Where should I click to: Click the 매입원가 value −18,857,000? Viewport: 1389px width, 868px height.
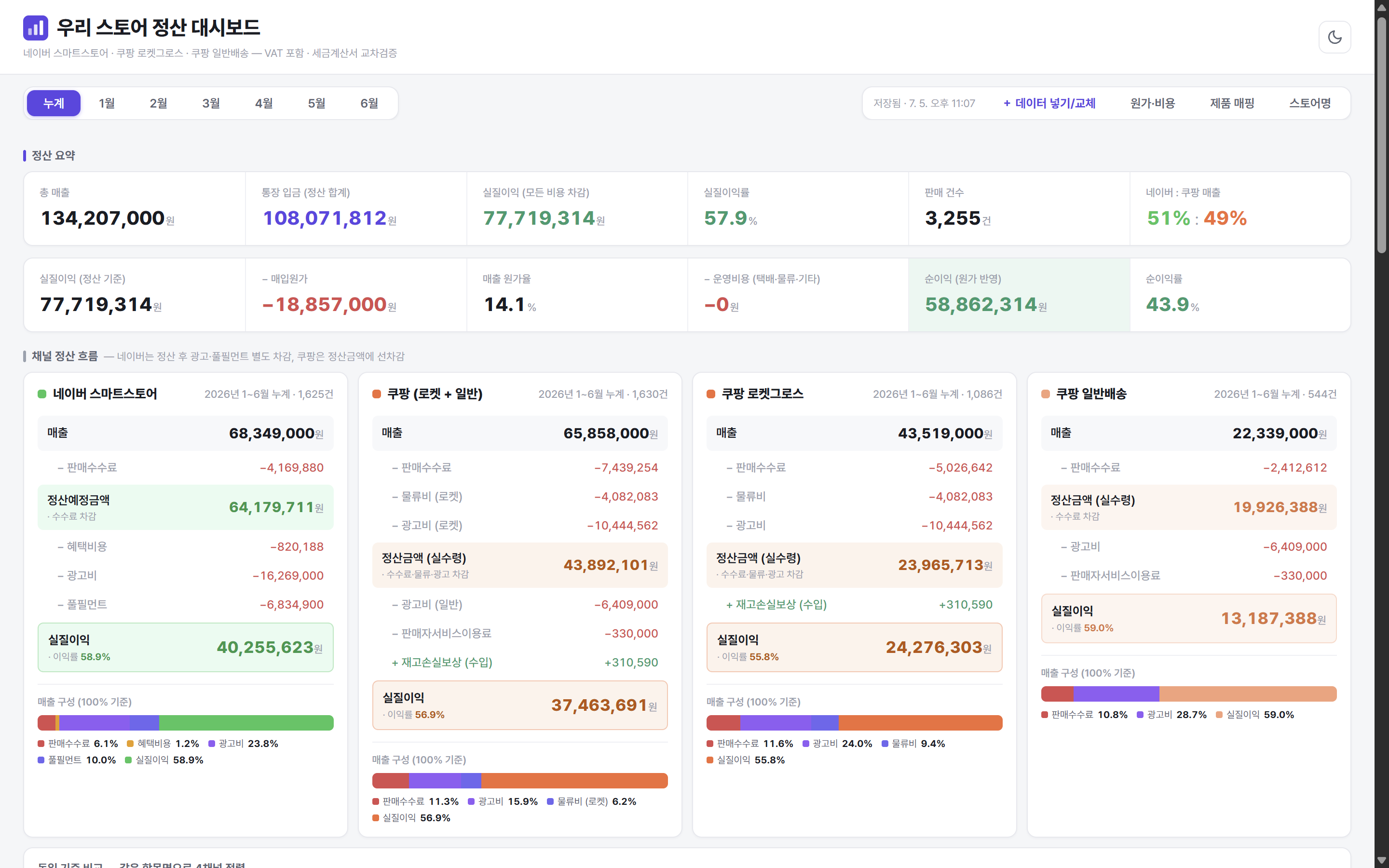[325, 304]
